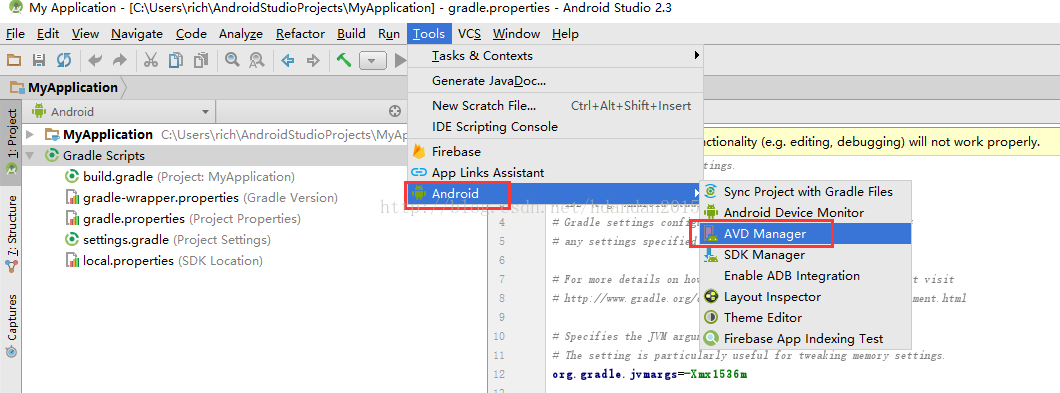Image resolution: width=1060 pixels, height=393 pixels.
Task: Open Layout Inspector from submenu
Action: [806, 296]
